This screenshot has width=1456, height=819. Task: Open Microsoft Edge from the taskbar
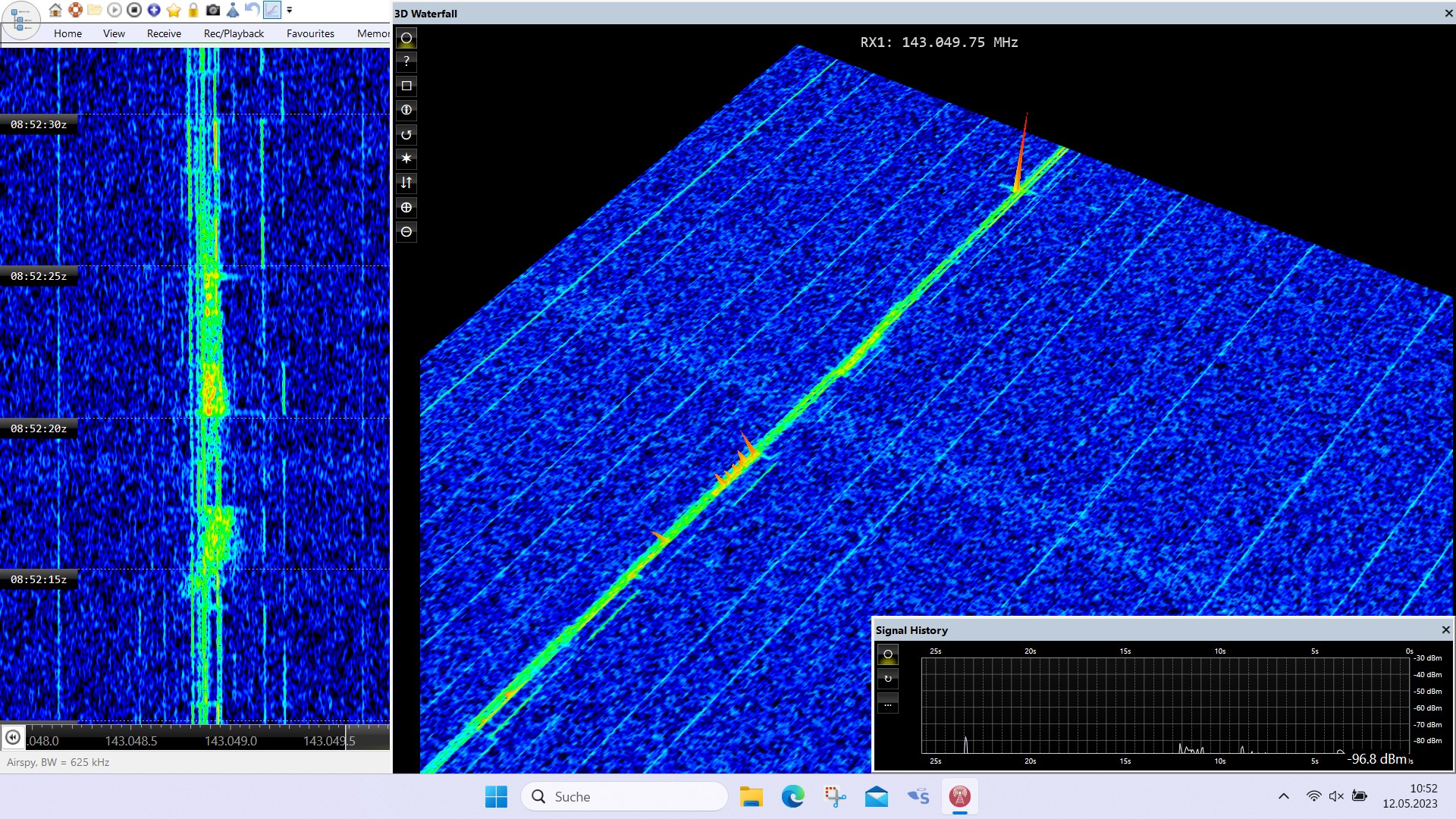(792, 796)
